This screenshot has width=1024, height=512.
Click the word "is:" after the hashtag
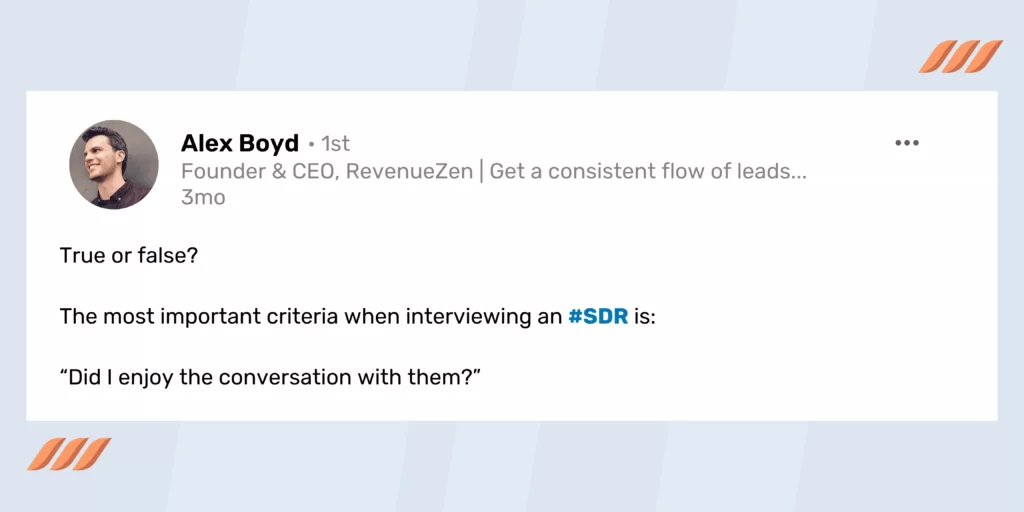pos(644,317)
